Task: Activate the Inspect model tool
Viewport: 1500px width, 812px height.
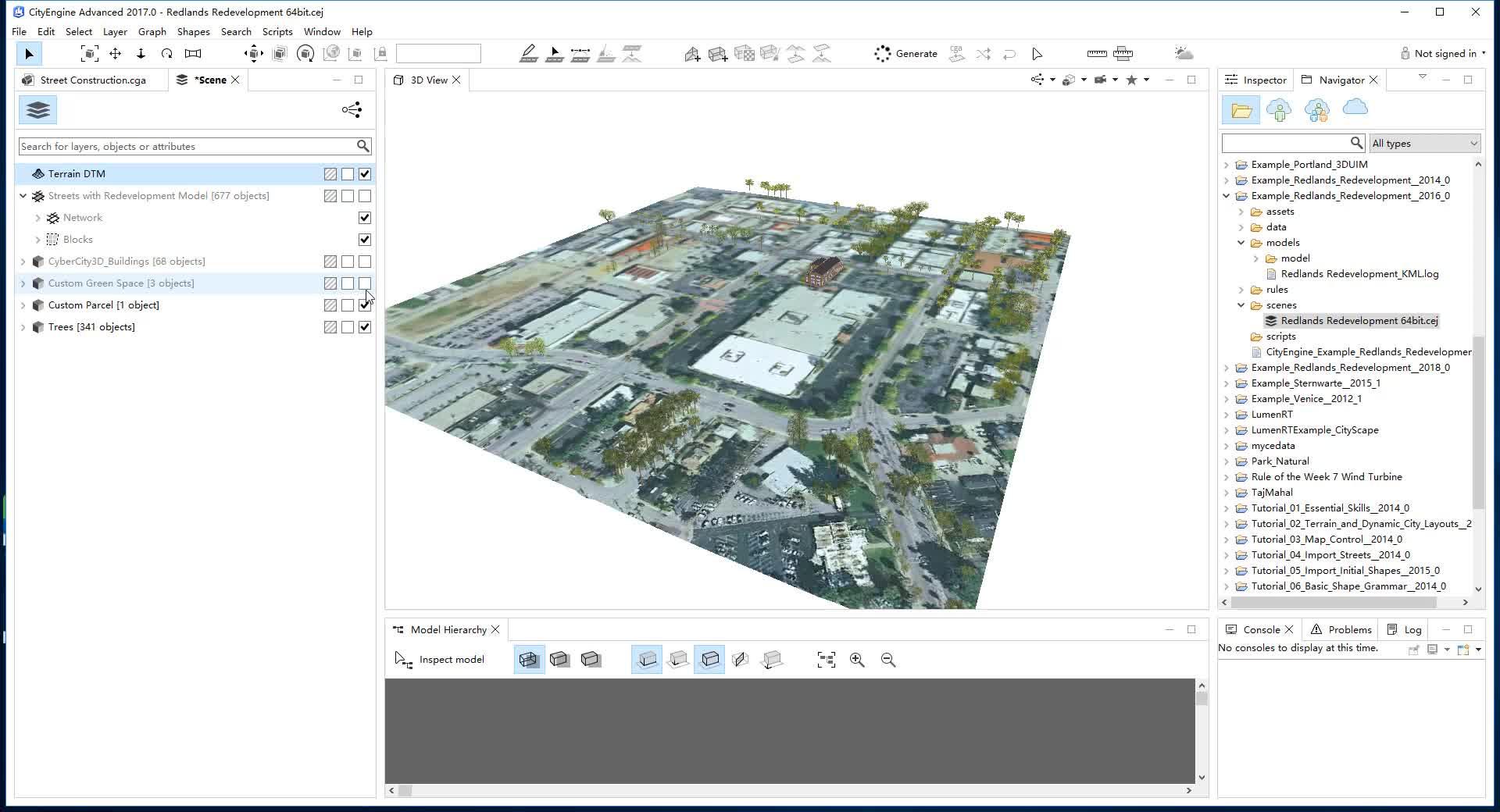Action: coord(440,660)
